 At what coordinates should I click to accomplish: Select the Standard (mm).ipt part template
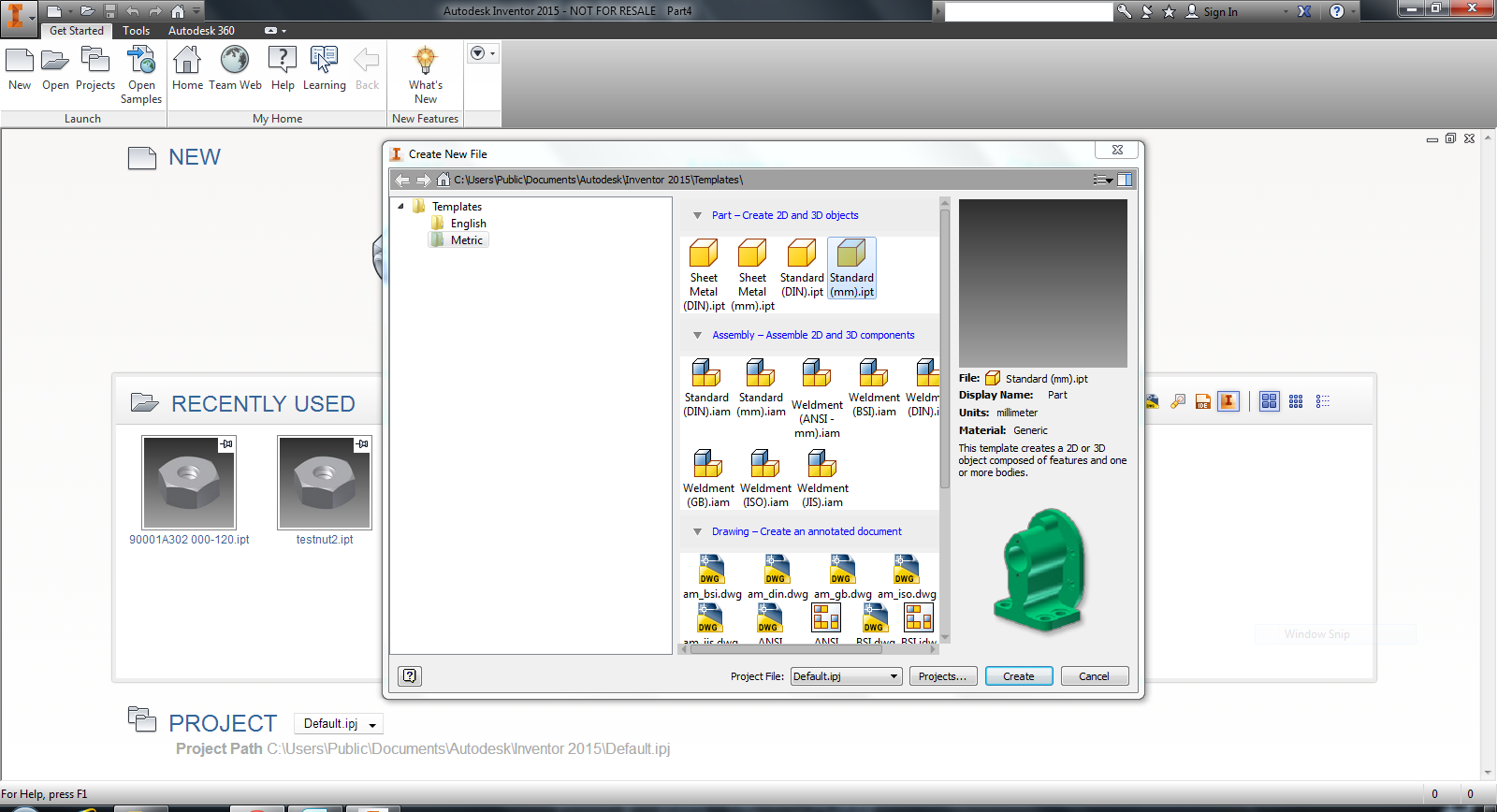pyautogui.click(x=851, y=268)
